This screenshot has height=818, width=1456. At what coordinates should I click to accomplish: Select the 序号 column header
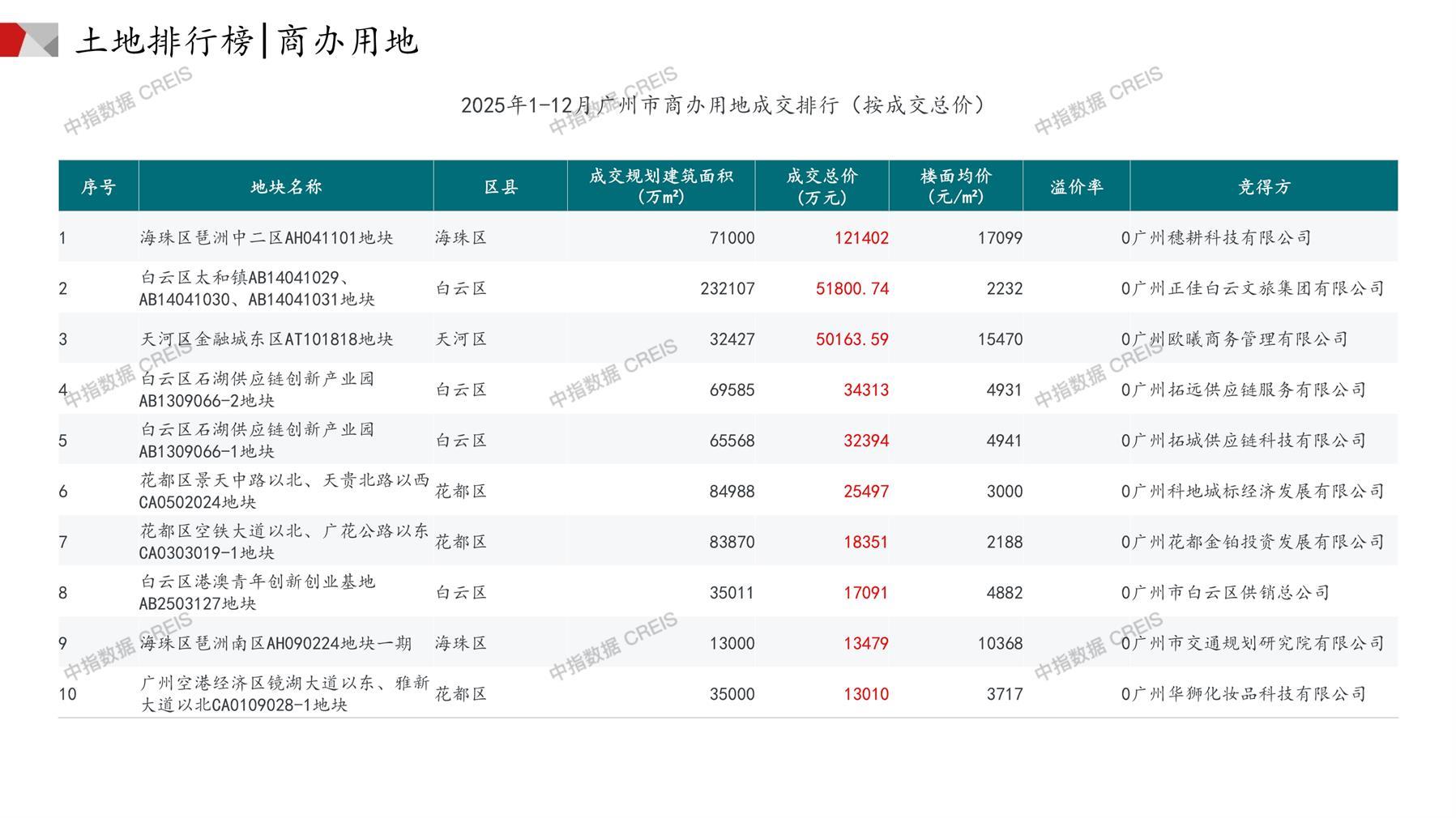[x=98, y=187]
